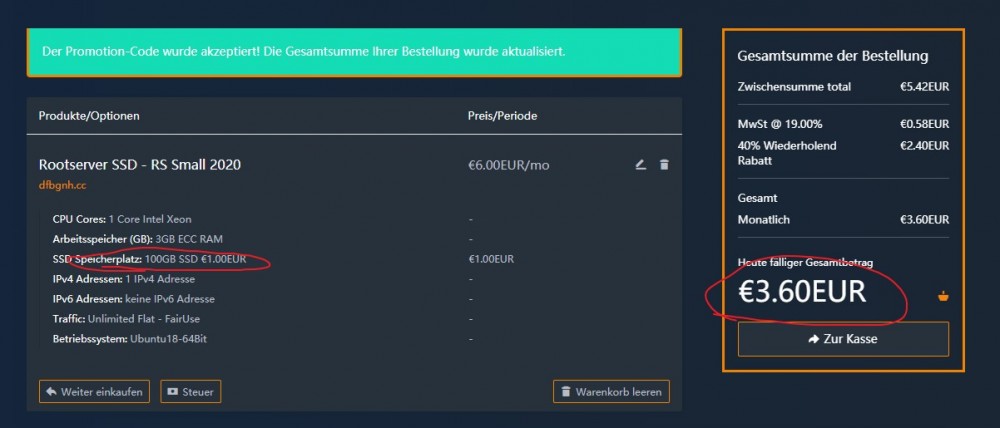Click the Produkte/Optionen column header
Viewport: 1000px width, 428px height.
tap(89, 116)
